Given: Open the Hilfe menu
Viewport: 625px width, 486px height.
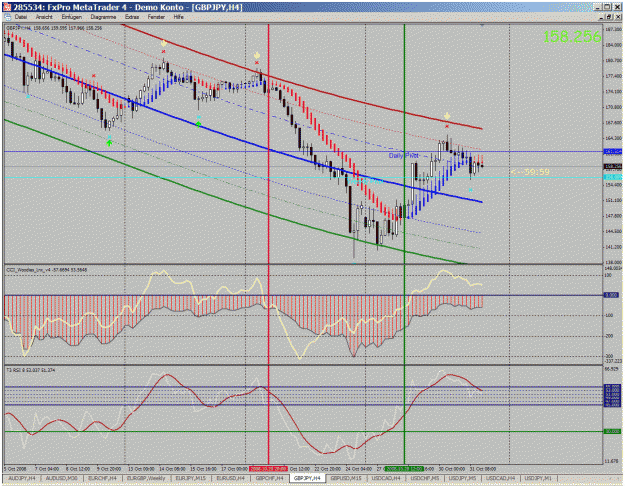Looking at the screenshot, I should click(179, 17).
